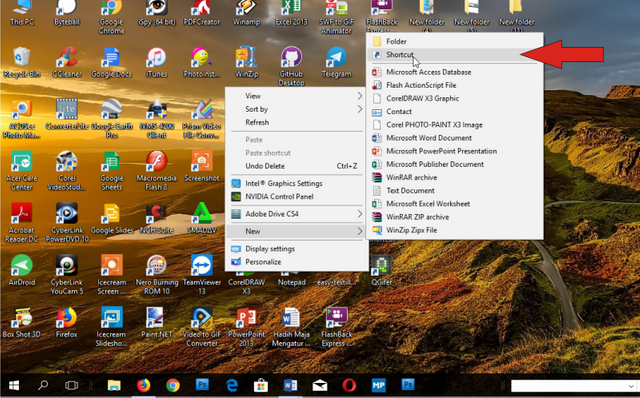
Task: Click the WinZip desktop shortcut
Action: (x=246, y=62)
